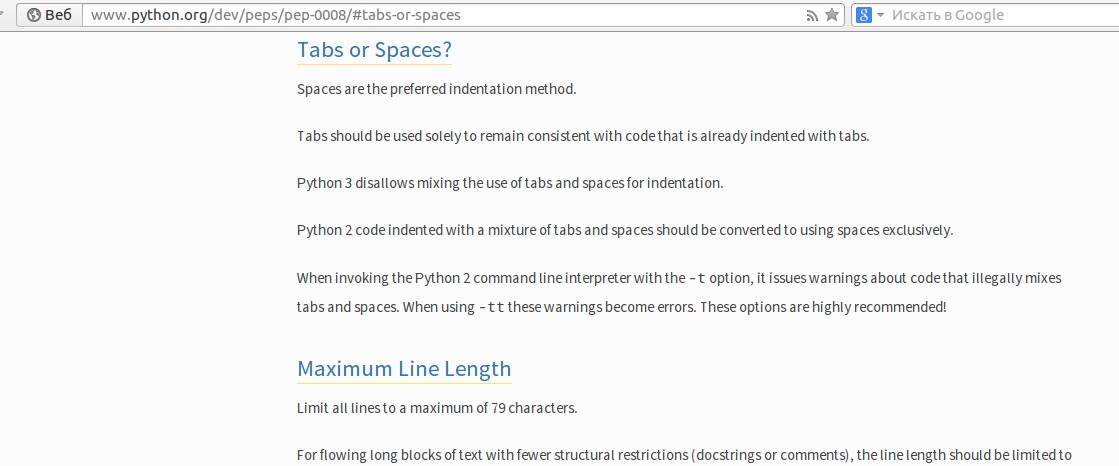Screen dimensions: 1119x466
Task: Click the "Python 2 code indented" paragraph
Action: (x=625, y=230)
